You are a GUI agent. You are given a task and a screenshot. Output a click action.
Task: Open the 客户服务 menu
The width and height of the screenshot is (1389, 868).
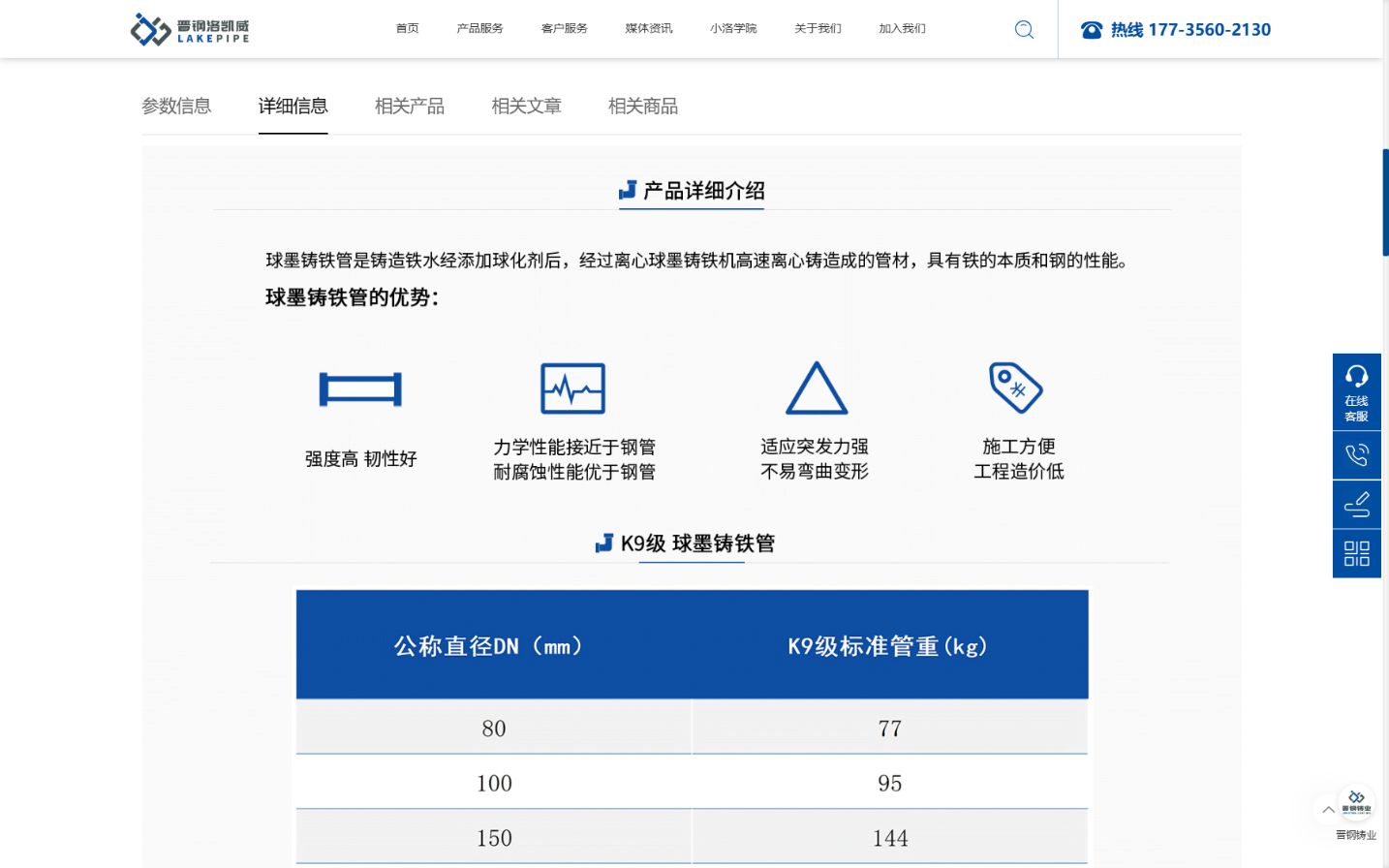(x=565, y=28)
